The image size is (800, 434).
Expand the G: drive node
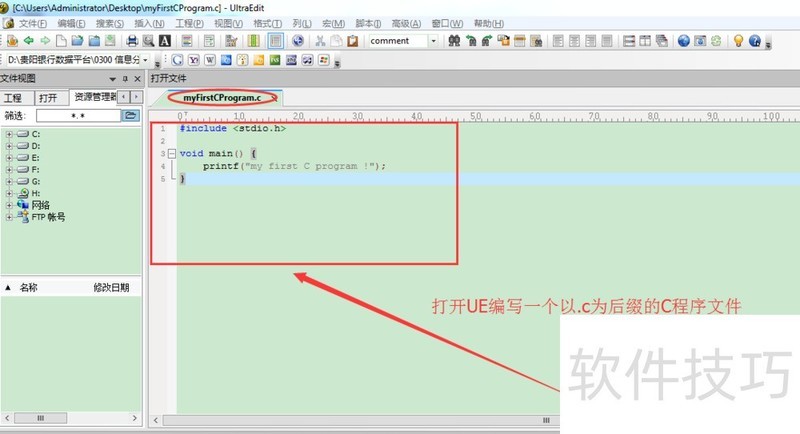click(9, 182)
